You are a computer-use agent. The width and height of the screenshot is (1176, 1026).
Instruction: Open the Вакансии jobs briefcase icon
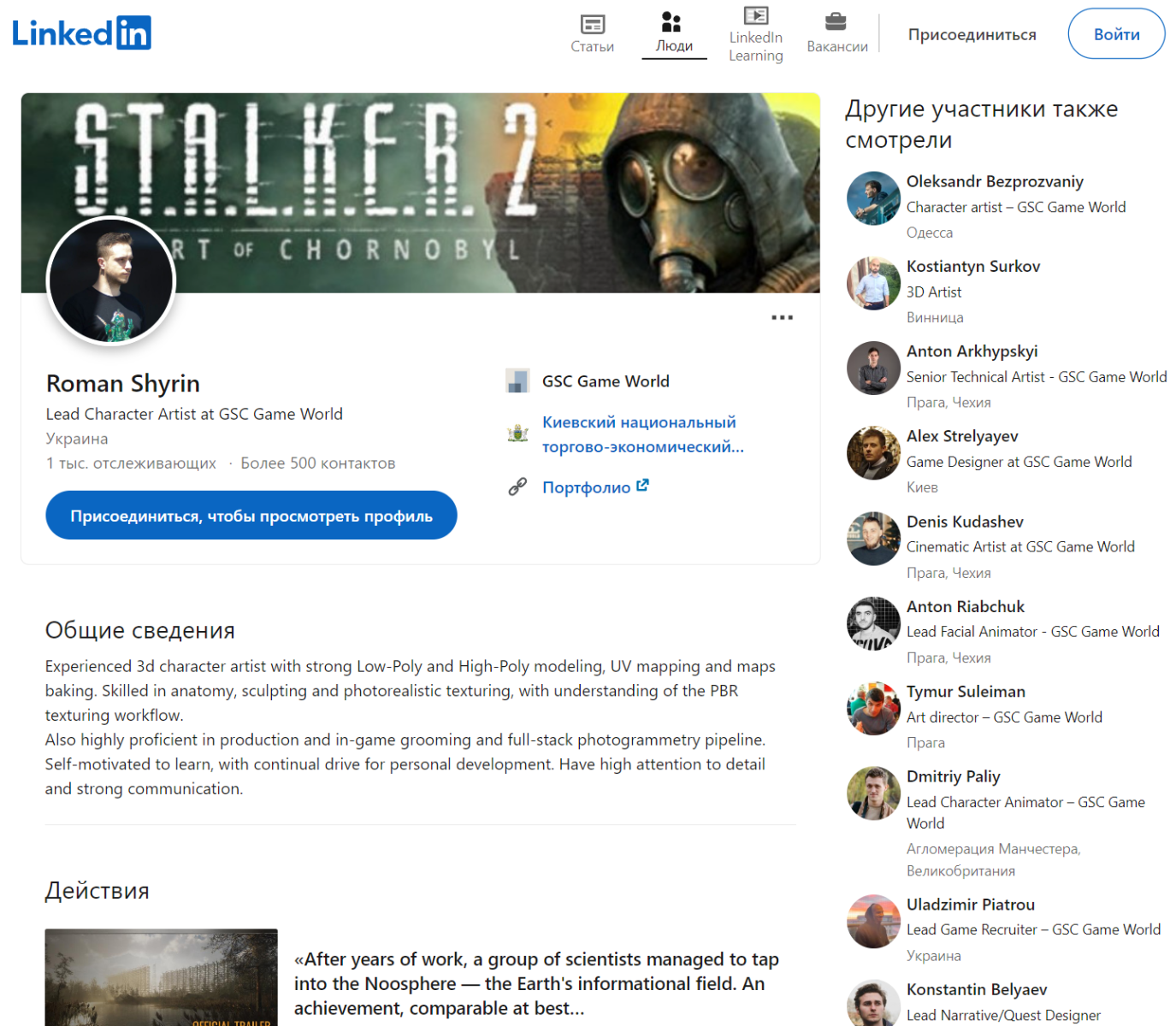tap(836, 21)
